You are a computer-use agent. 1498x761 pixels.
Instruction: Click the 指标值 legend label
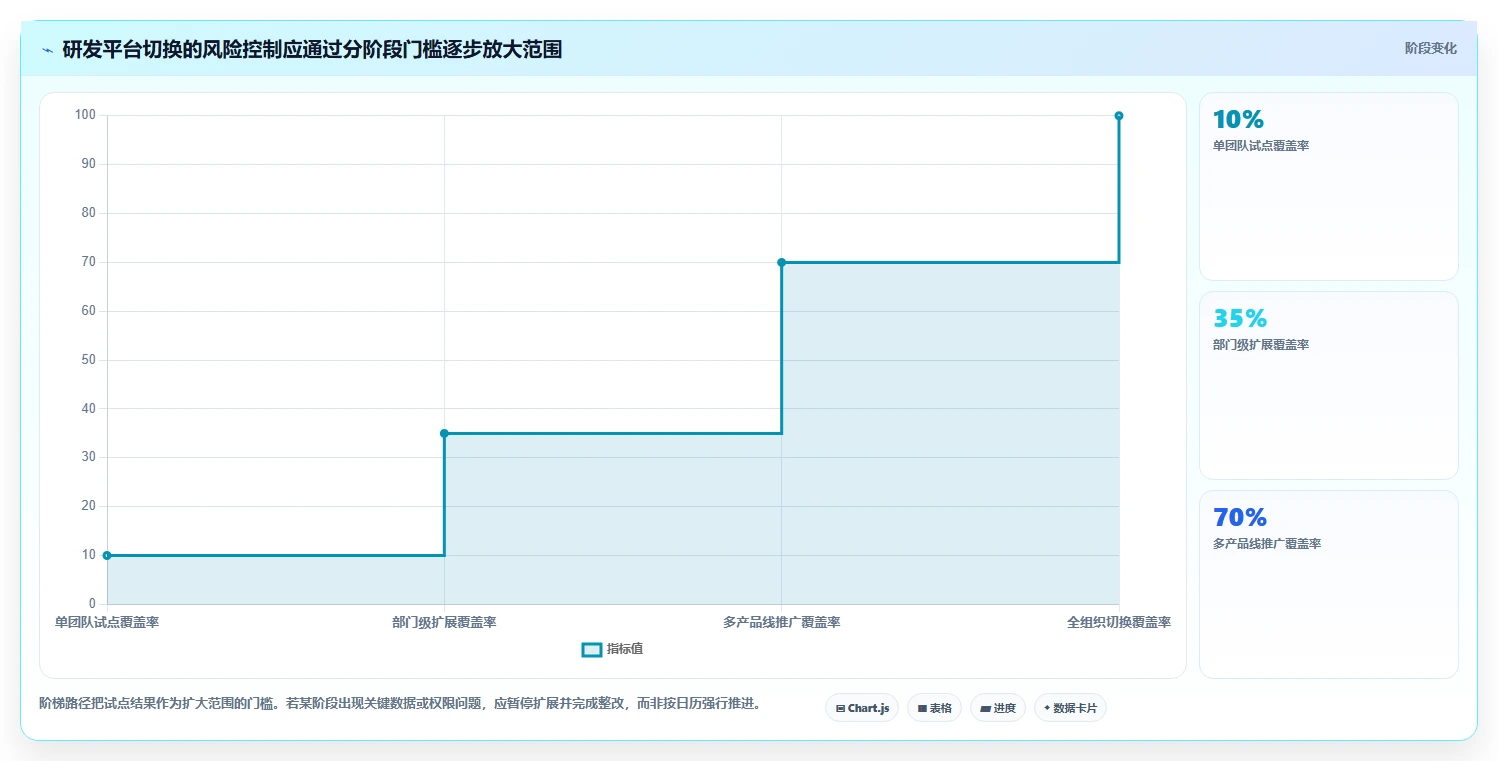(625, 650)
